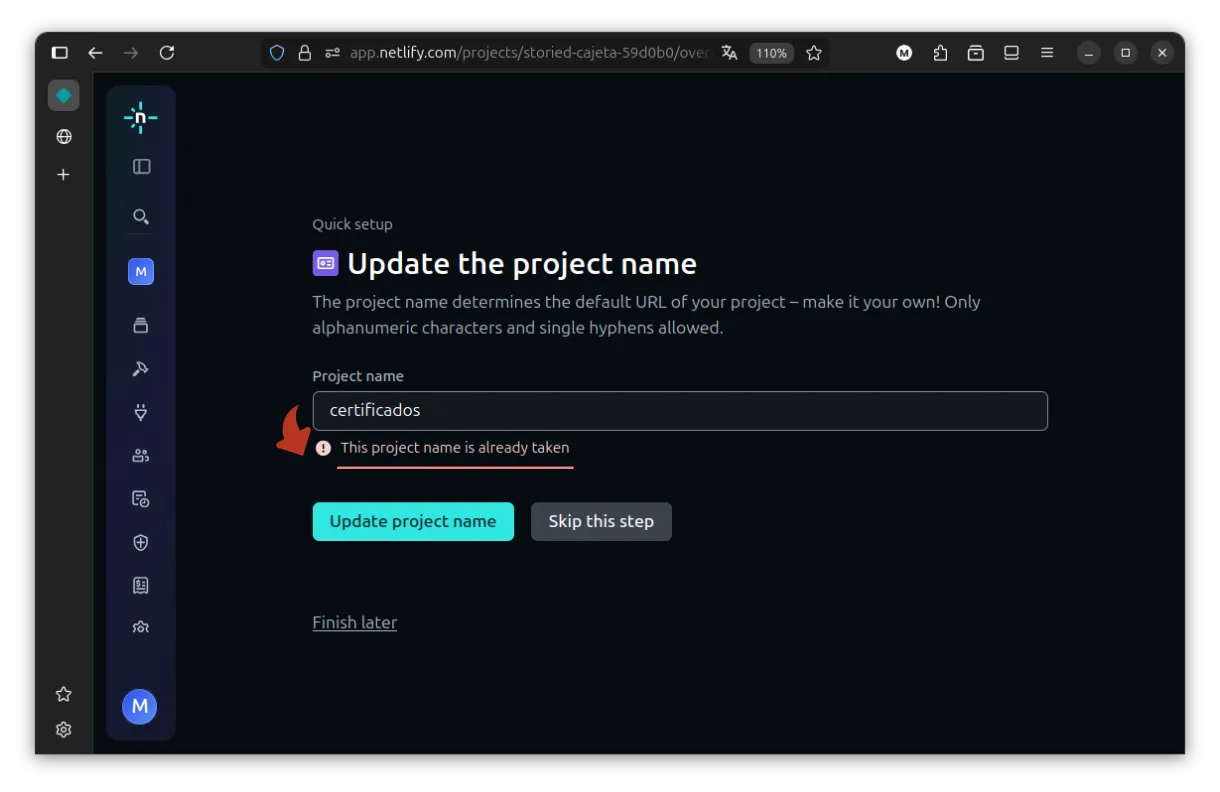The width and height of the screenshot is (1220, 792).
Task: Bookmark this page with the star icon
Action: pyautogui.click(x=814, y=53)
